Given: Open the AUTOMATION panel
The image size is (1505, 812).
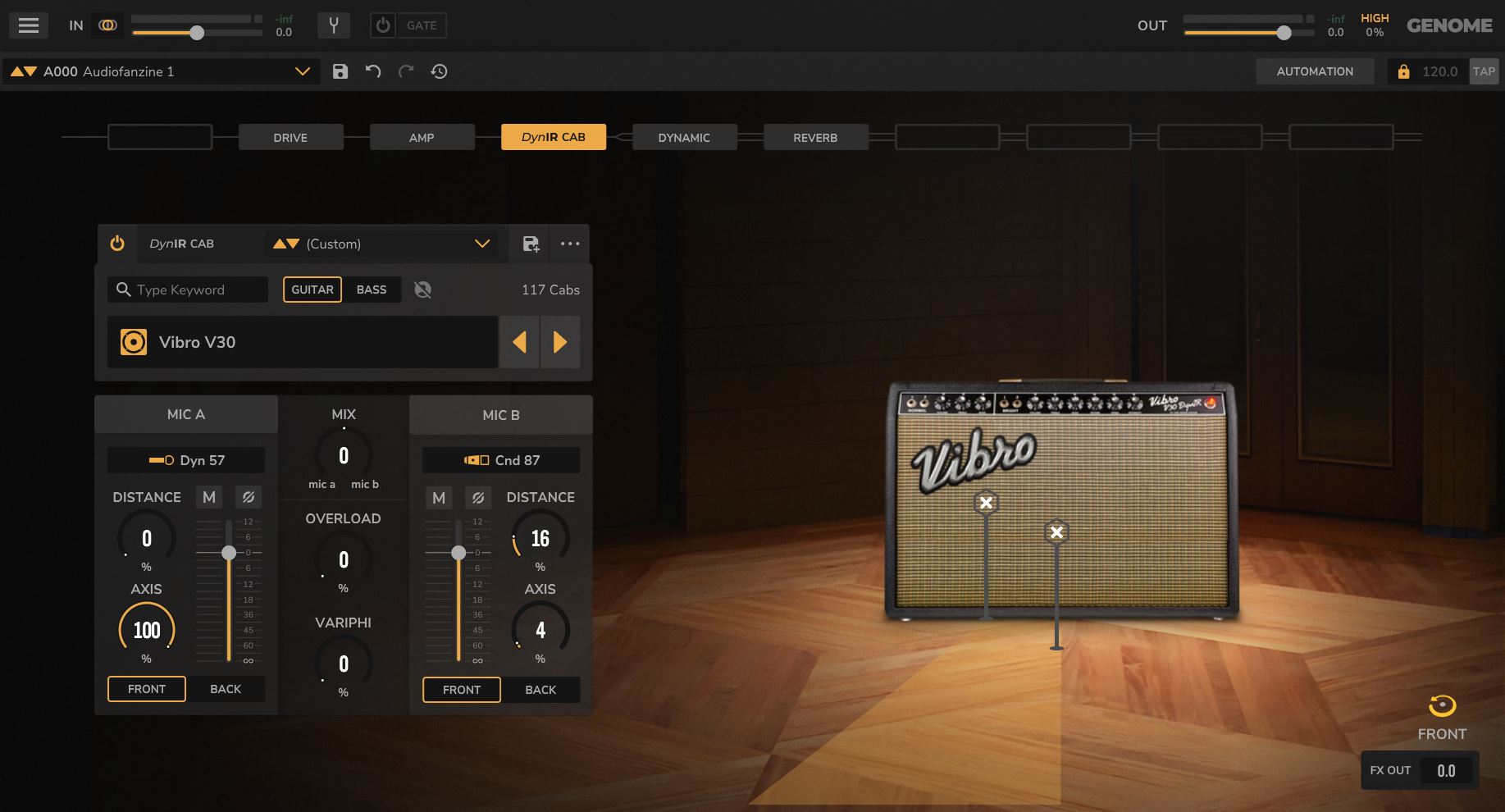Looking at the screenshot, I should tap(1315, 71).
